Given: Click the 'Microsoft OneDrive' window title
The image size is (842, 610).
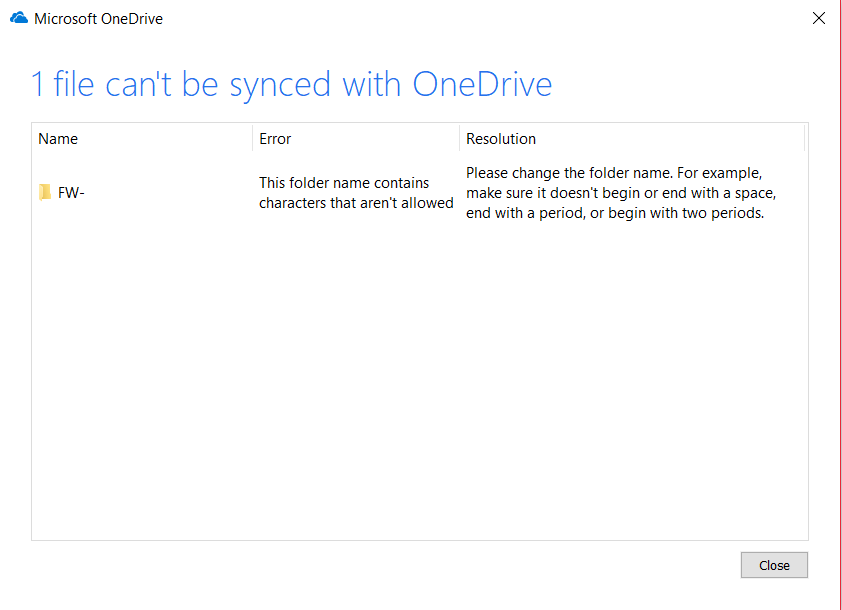Looking at the screenshot, I should coord(98,19).
